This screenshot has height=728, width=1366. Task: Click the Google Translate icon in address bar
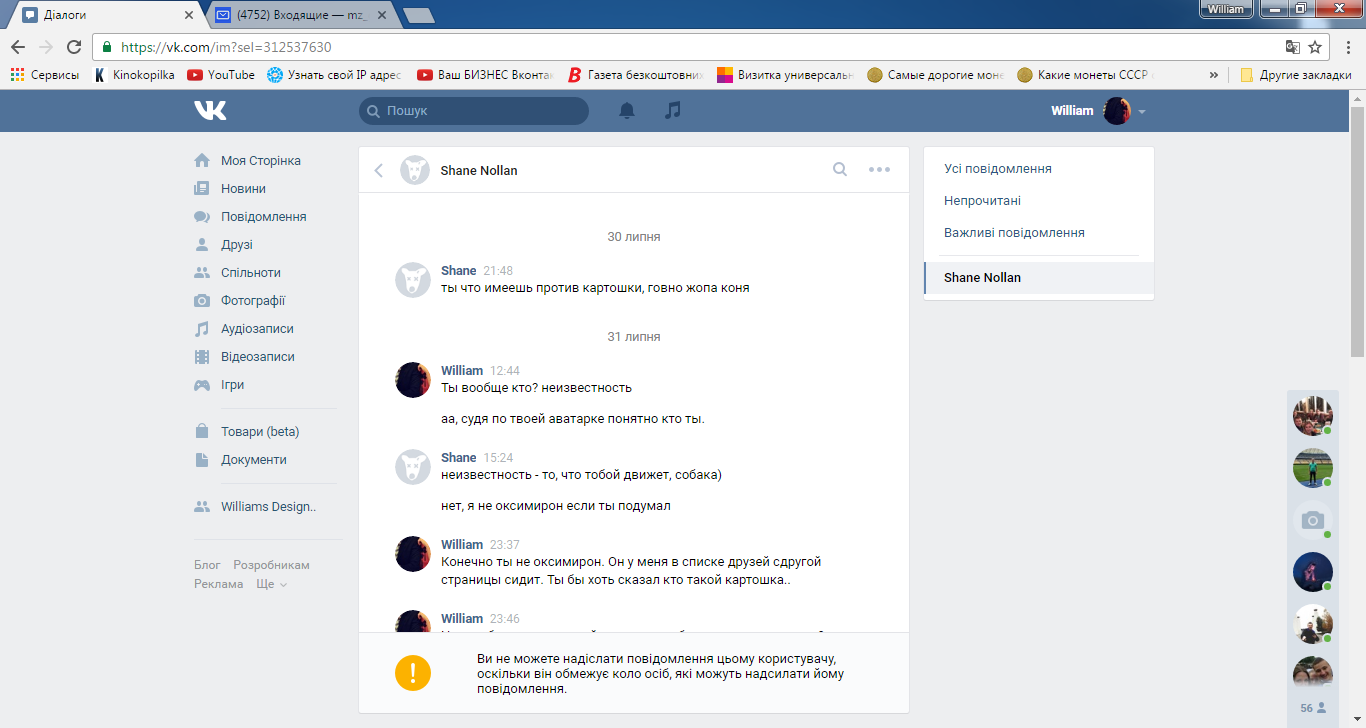pos(1292,47)
